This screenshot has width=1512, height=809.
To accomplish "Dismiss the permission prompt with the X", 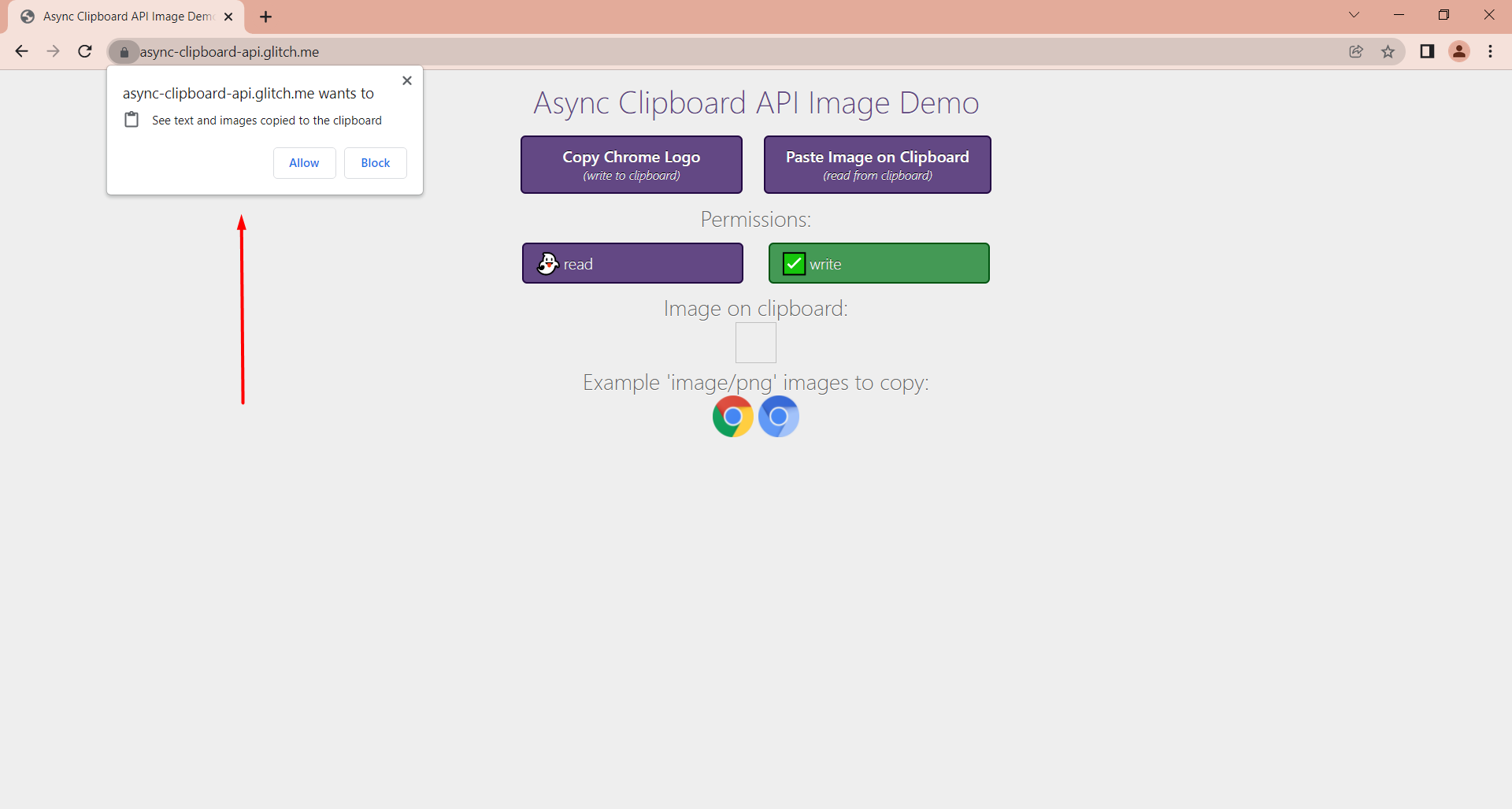I will 407,80.
